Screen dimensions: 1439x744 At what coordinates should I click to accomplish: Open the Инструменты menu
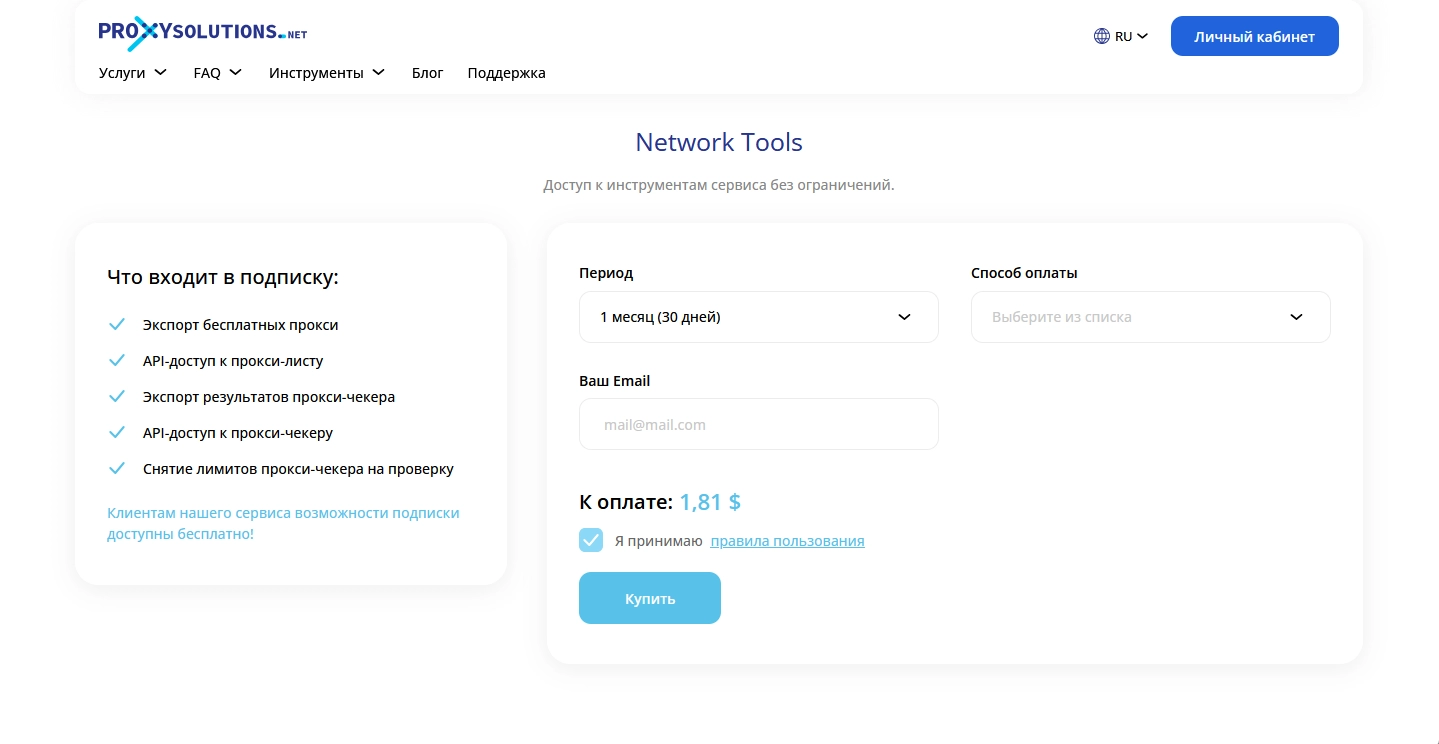tap(326, 73)
